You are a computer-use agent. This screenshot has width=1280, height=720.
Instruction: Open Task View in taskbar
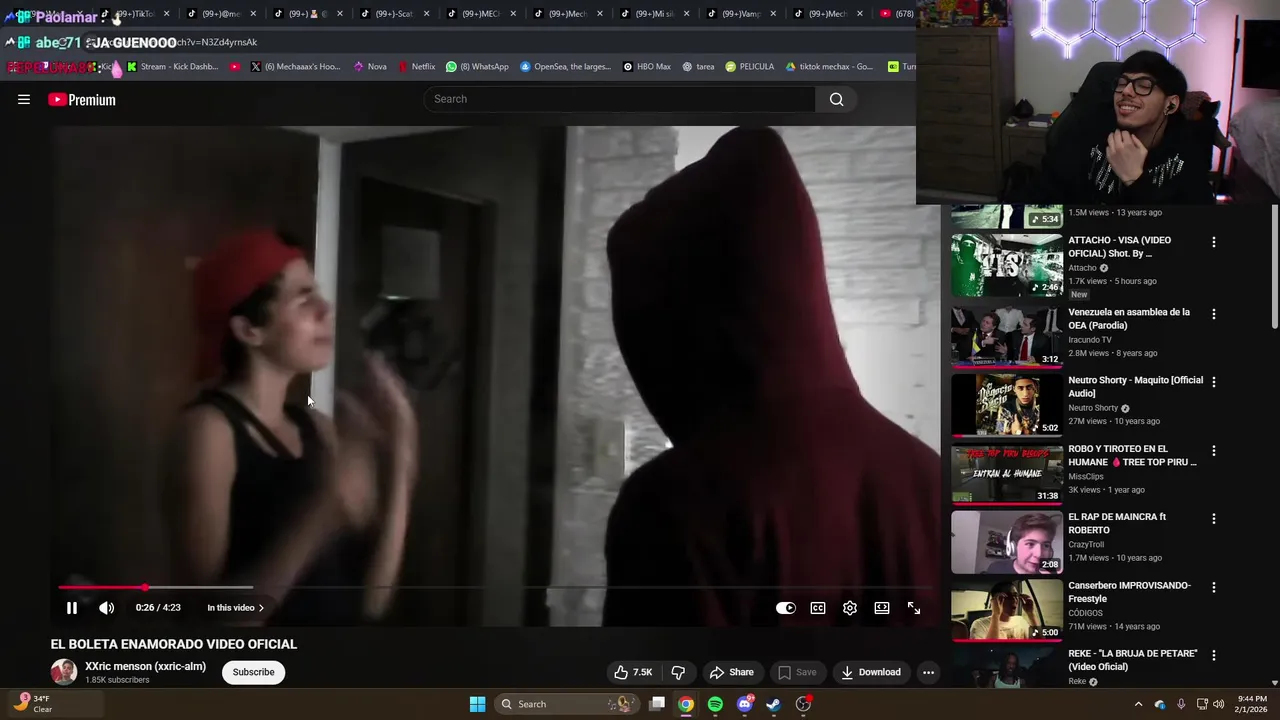pyautogui.click(x=657, y=704)
